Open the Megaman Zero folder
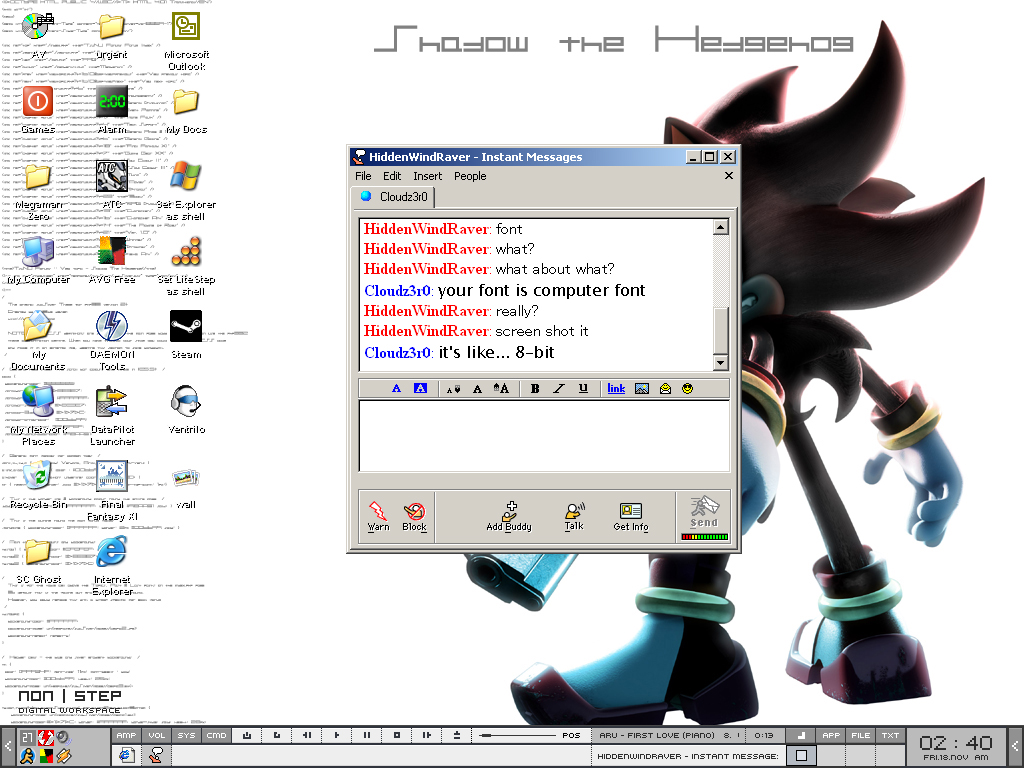Image resolution: width=1024 pixels, height=768 pixels. (x=38, y=191)
